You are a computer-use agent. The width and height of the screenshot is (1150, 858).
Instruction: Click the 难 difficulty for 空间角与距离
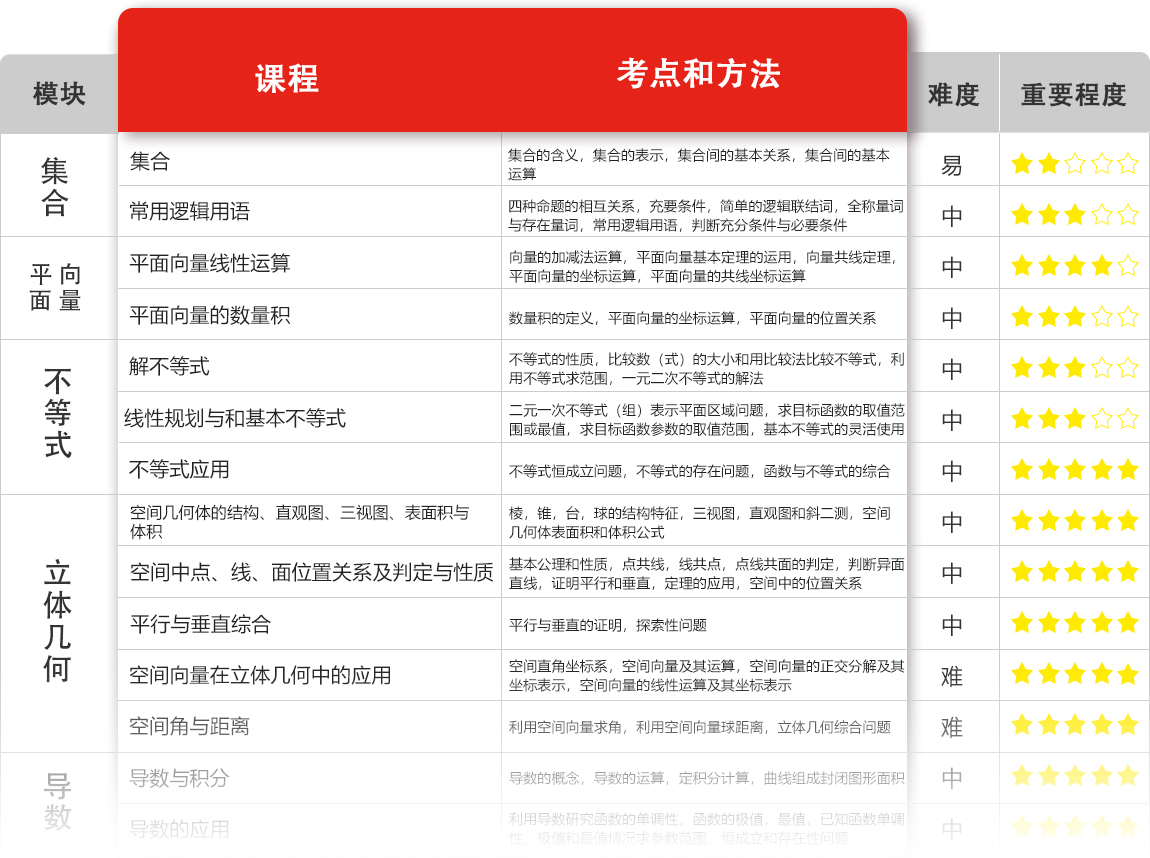(x=952, y=727)
